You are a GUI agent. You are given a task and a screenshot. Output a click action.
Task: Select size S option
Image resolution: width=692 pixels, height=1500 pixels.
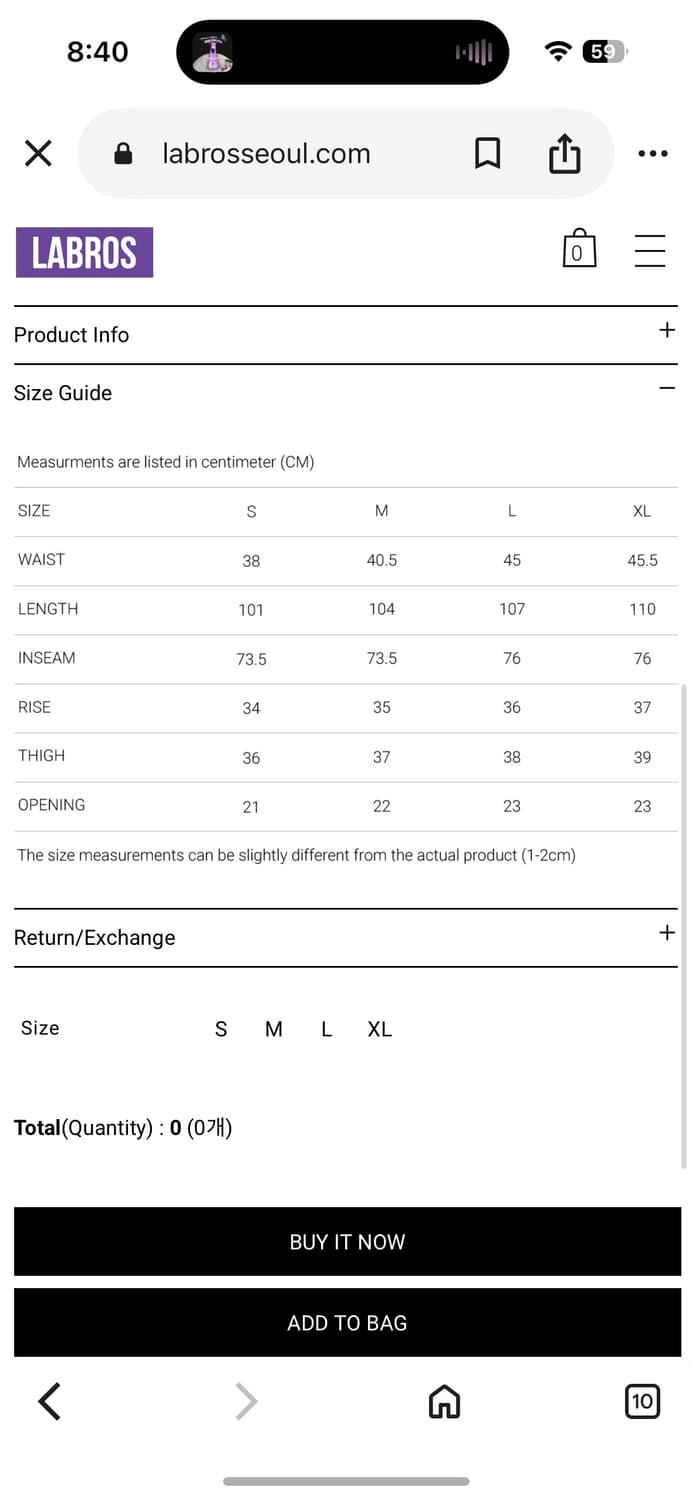click(x=221, y=1029)
